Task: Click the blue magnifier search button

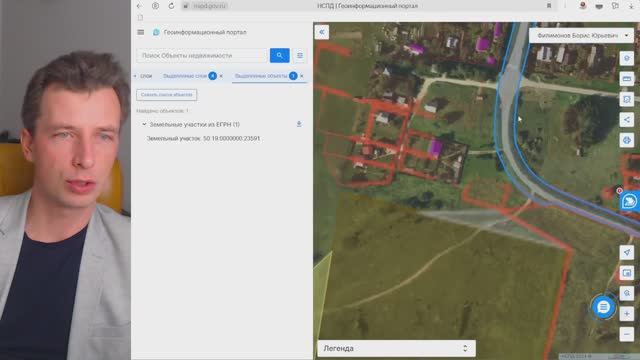Action: pos(280,55)
